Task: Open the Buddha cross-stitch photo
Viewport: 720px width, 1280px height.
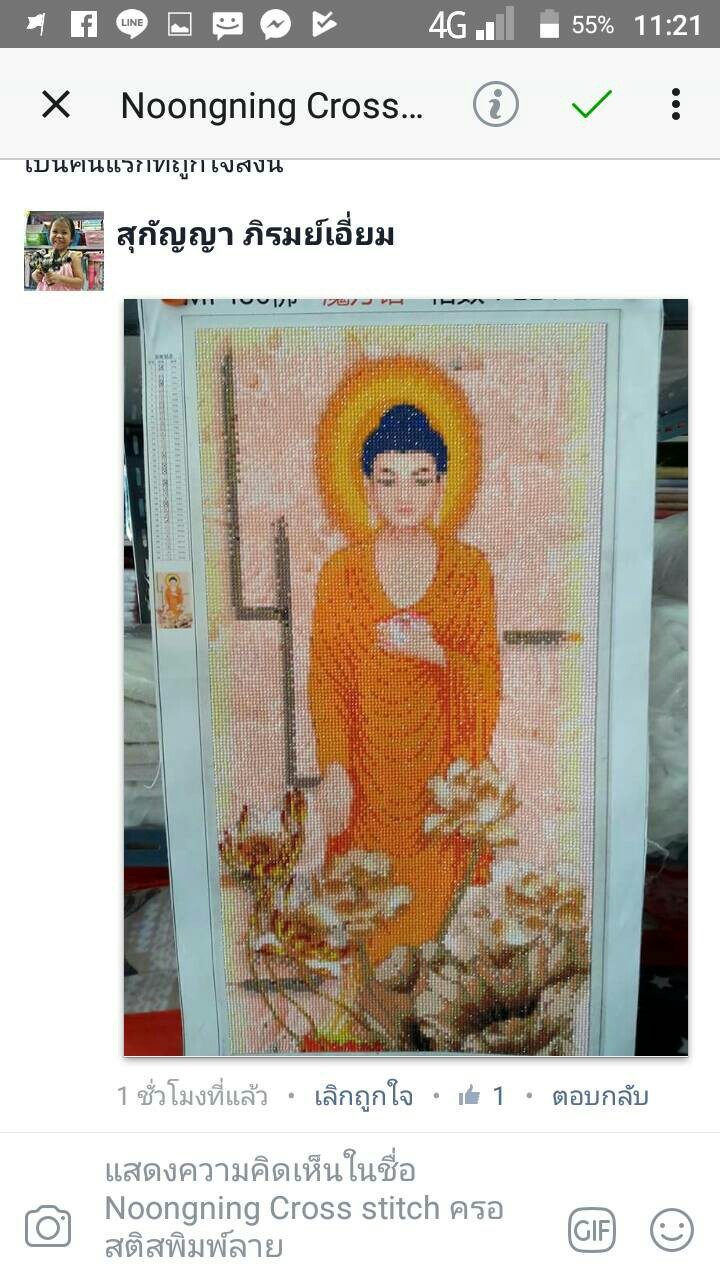Action: pos(406,677)
